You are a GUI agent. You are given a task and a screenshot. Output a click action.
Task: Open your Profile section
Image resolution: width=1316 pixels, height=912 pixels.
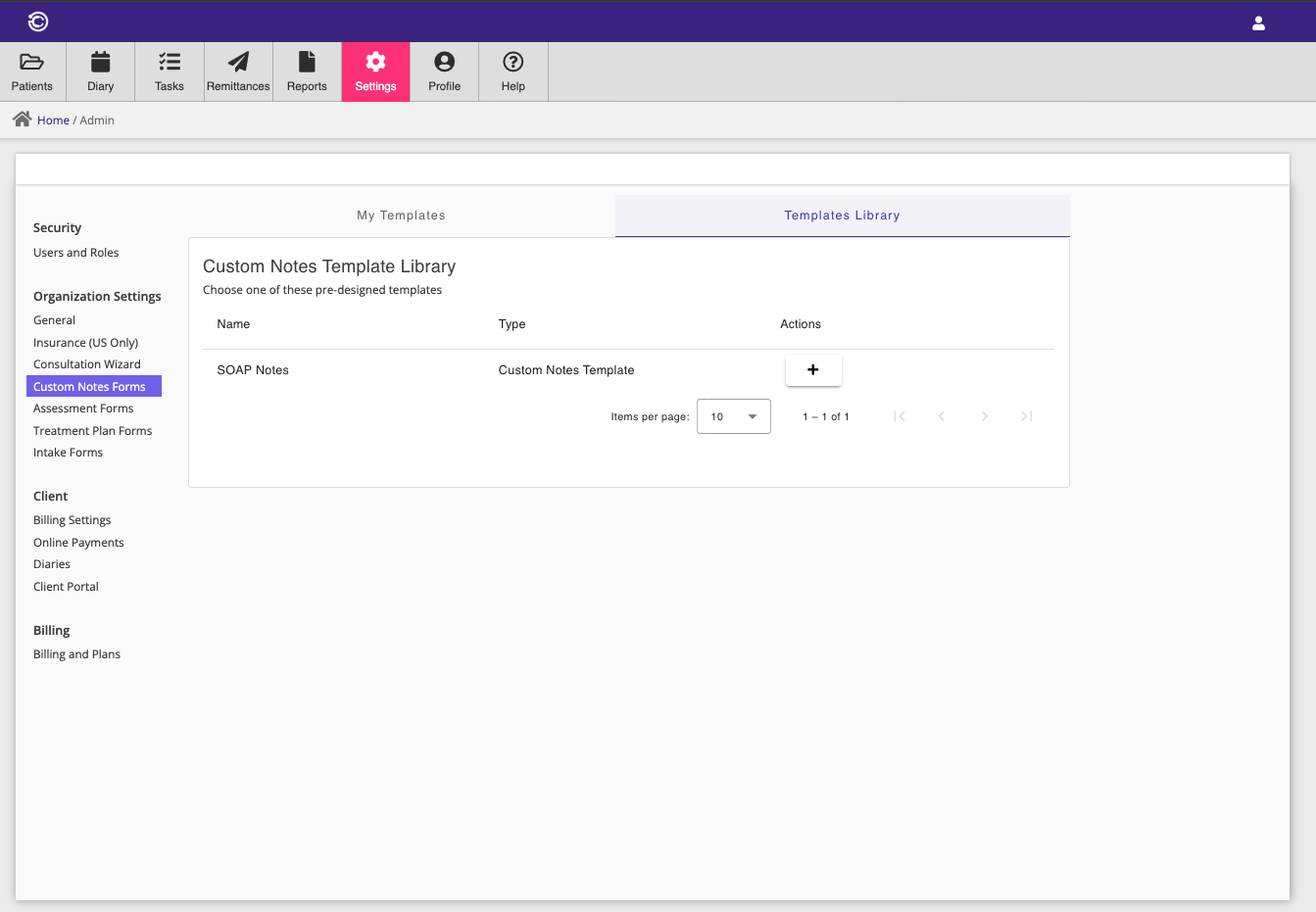[x=444, y=71]
